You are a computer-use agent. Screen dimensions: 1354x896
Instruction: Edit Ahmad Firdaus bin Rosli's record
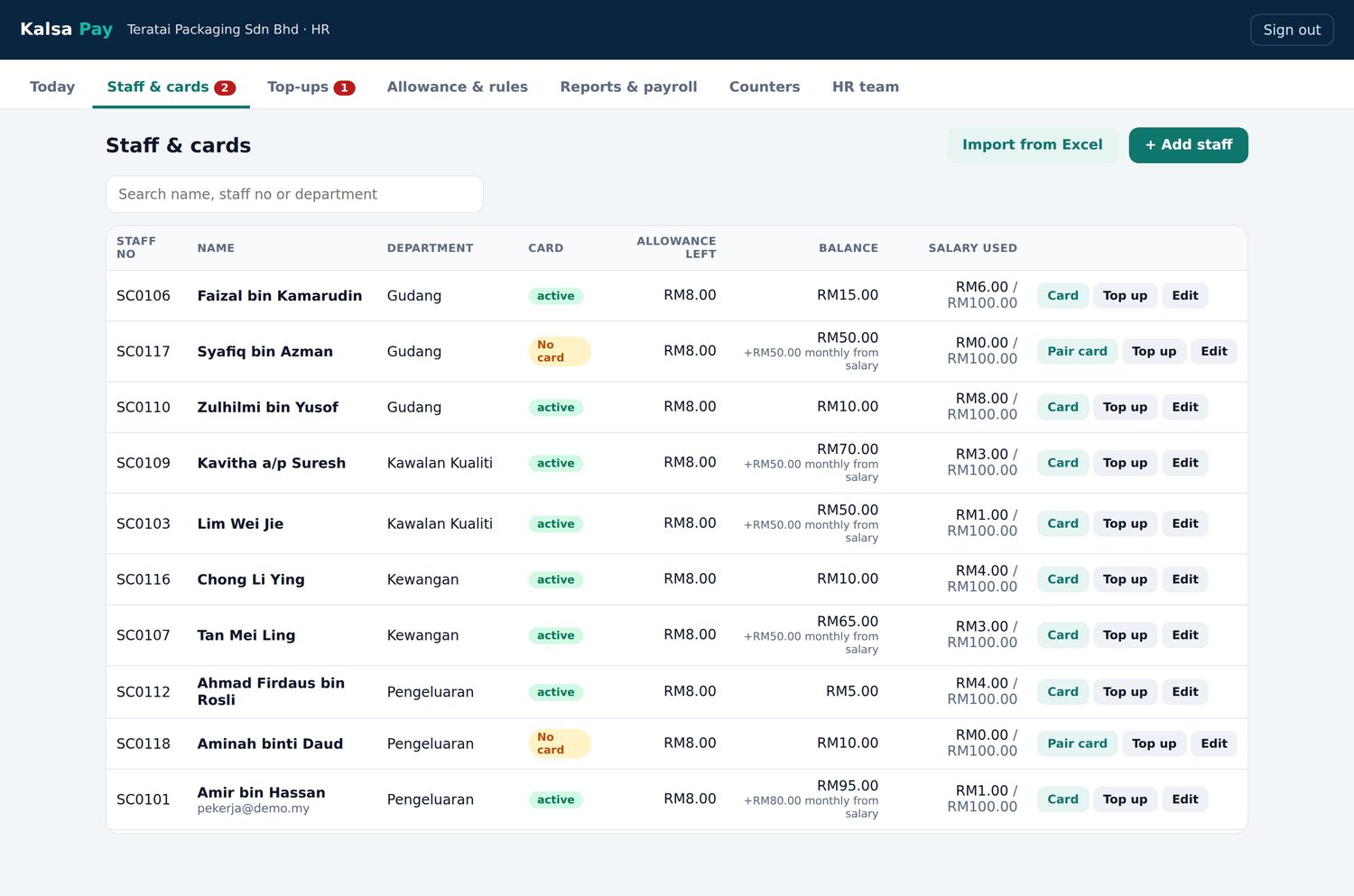point(1184,692)
